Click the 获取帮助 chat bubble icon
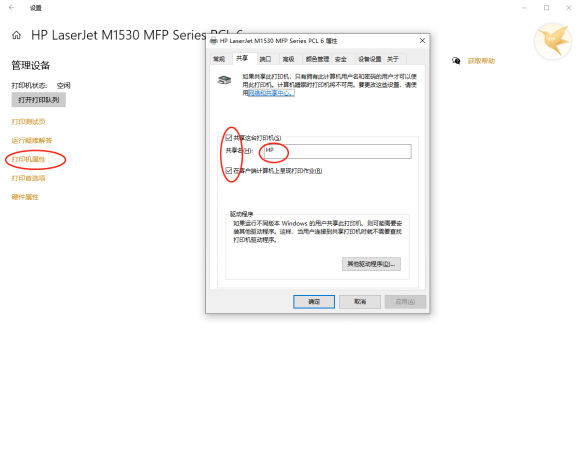 [456, 61]
